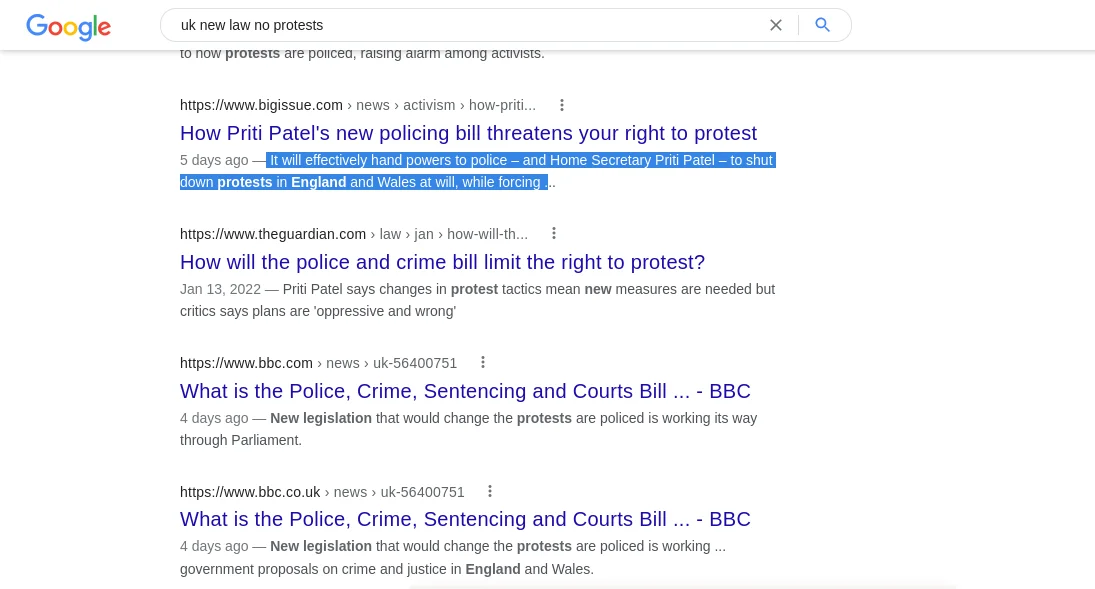Open 'How will the police and crime bill' link

pos(443,262)
